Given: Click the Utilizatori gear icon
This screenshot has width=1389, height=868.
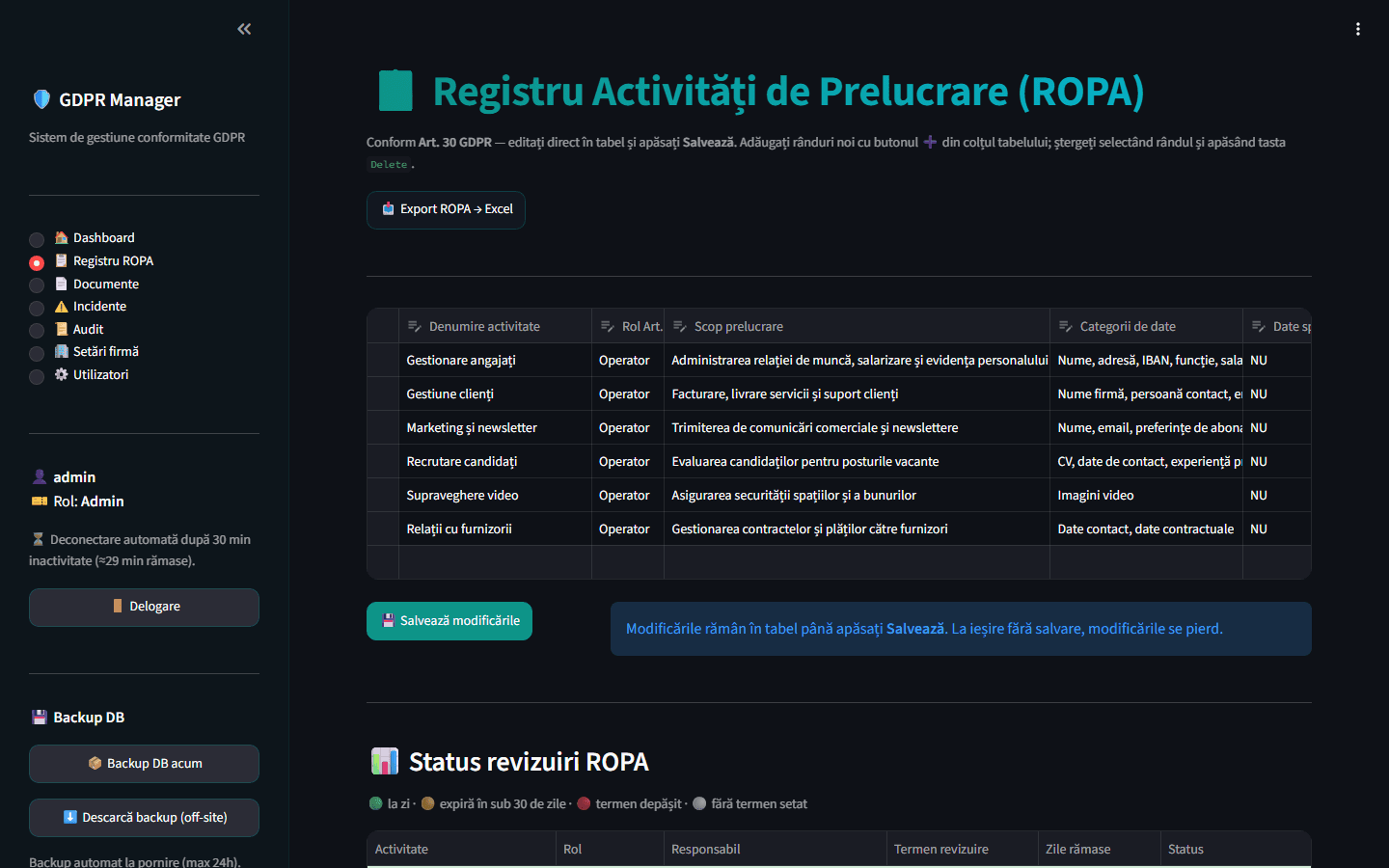Looking at the screenshot, I should point(62,374).
